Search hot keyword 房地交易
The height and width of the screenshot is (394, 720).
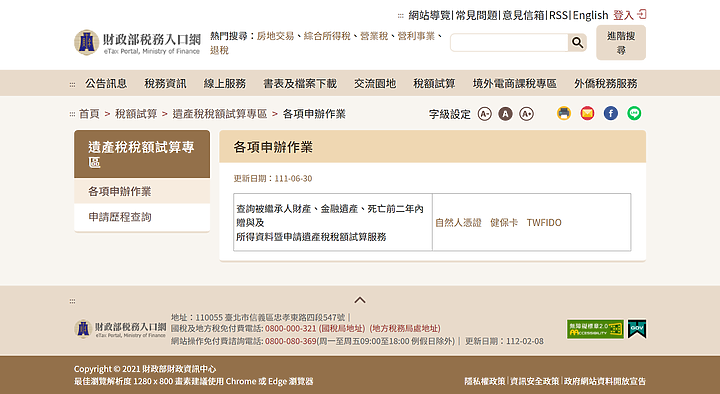(275, 36)
